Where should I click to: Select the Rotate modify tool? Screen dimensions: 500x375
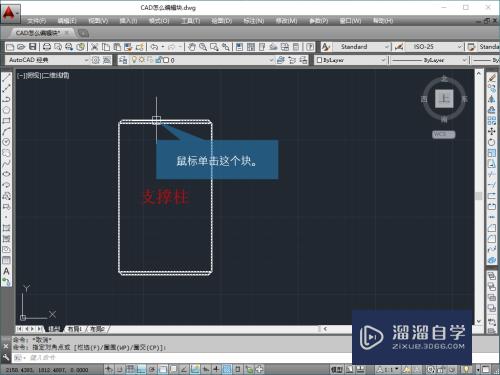(x=492, y=142)
